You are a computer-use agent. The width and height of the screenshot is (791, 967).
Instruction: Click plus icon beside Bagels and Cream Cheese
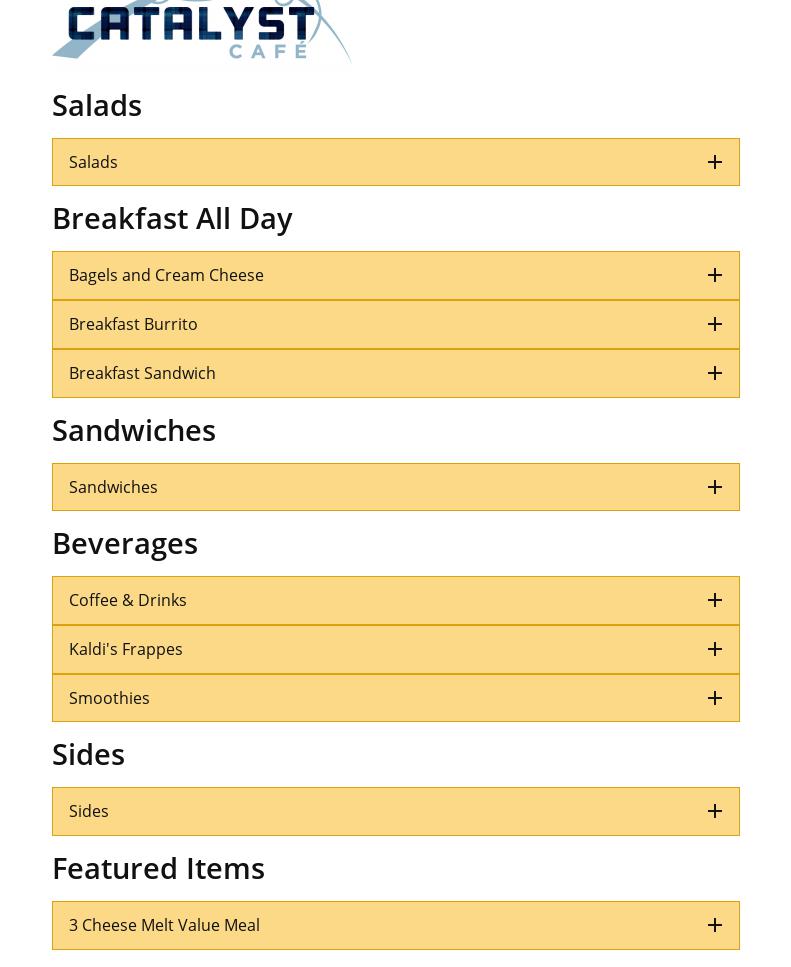pyautogui.click(x=715, y=275)
